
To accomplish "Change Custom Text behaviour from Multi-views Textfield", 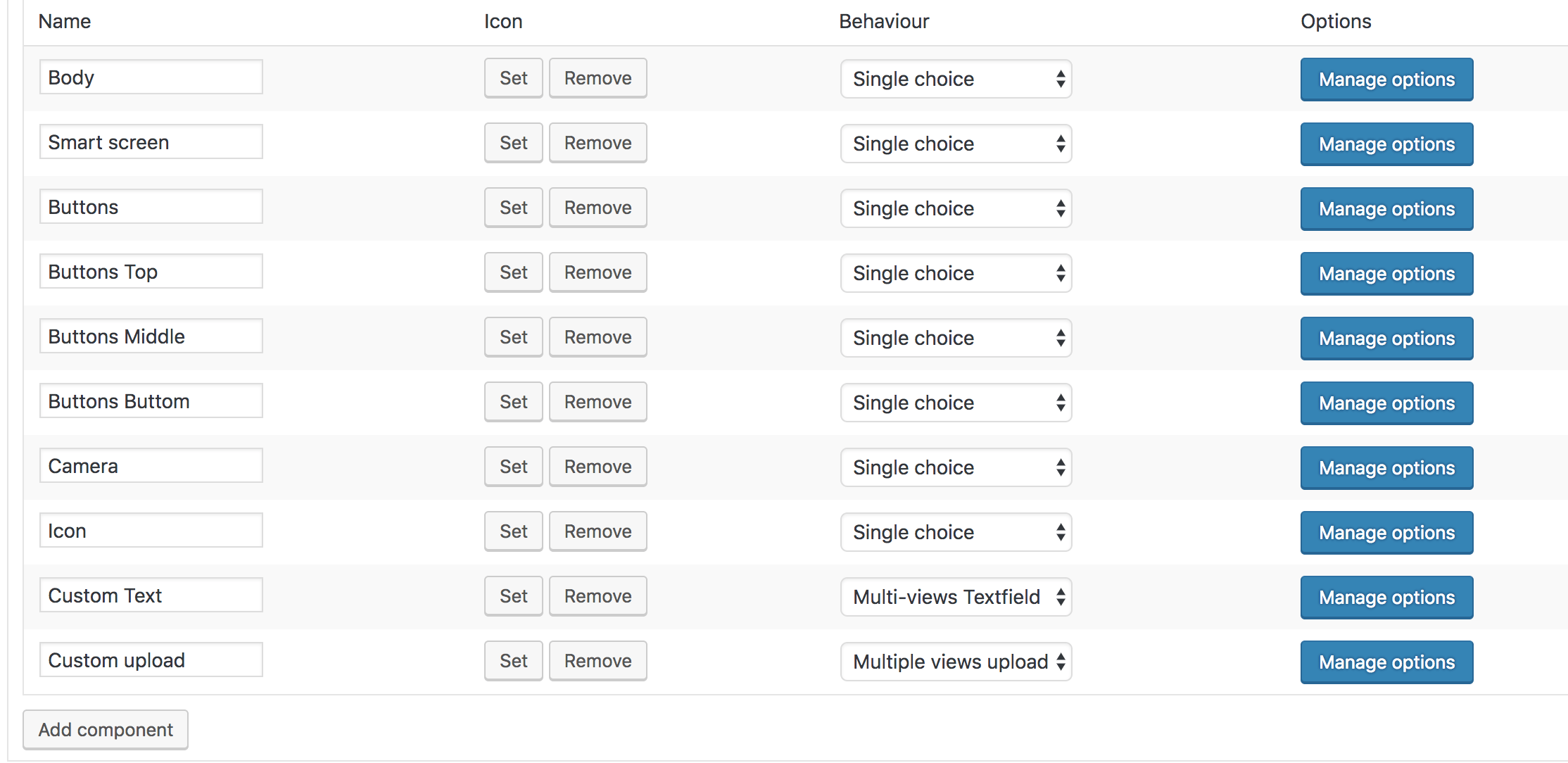I will click(x=956, y=597).
